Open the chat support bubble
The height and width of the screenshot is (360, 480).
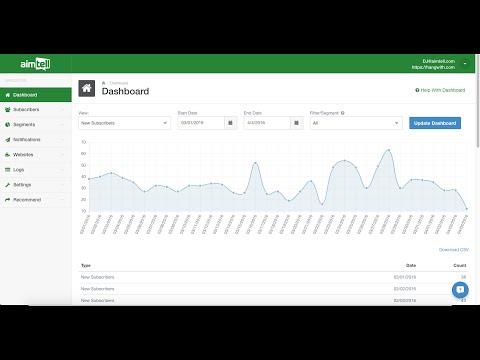click(x=460, y=290)
